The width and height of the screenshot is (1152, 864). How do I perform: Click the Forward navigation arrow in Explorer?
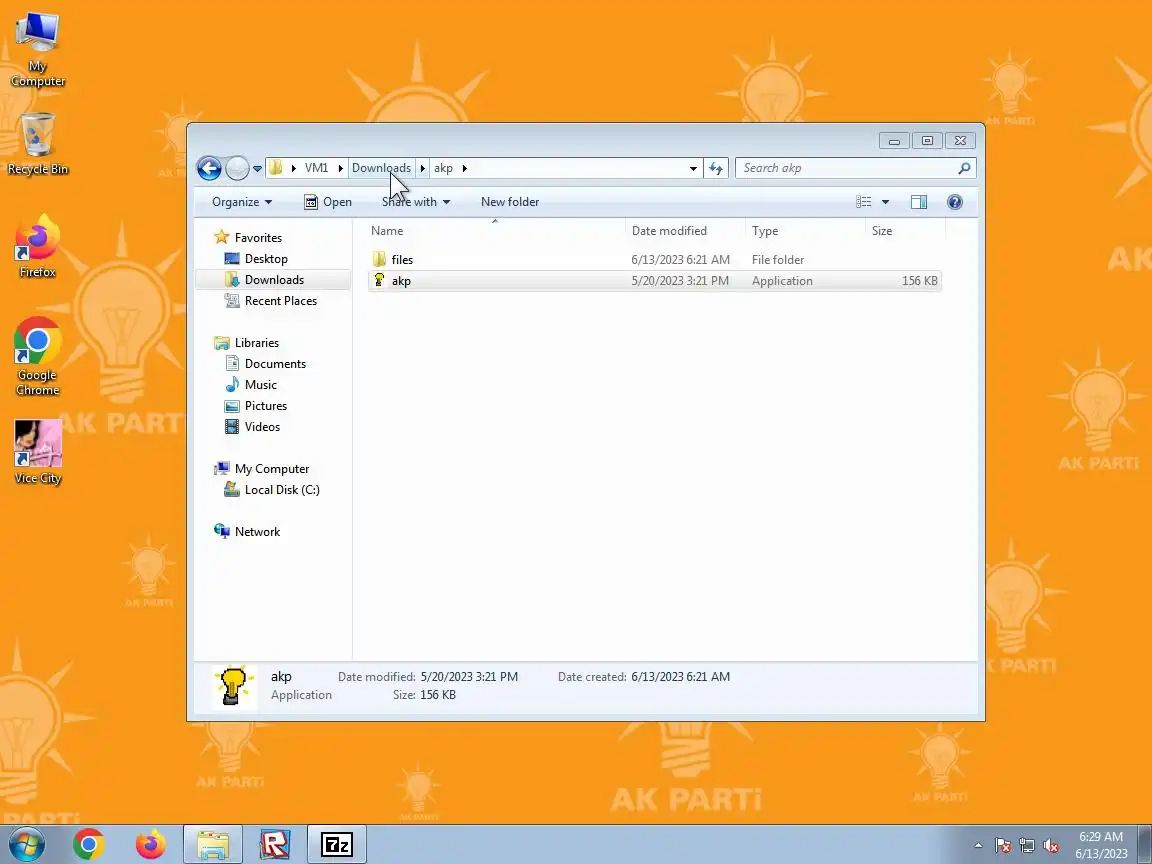click(x=237, y=168)
